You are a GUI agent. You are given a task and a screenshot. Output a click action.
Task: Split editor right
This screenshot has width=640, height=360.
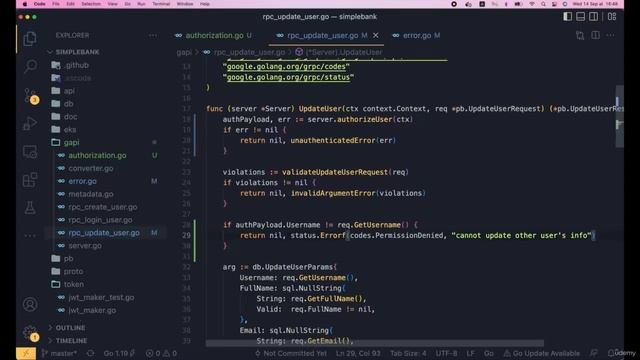click(596, 36)
